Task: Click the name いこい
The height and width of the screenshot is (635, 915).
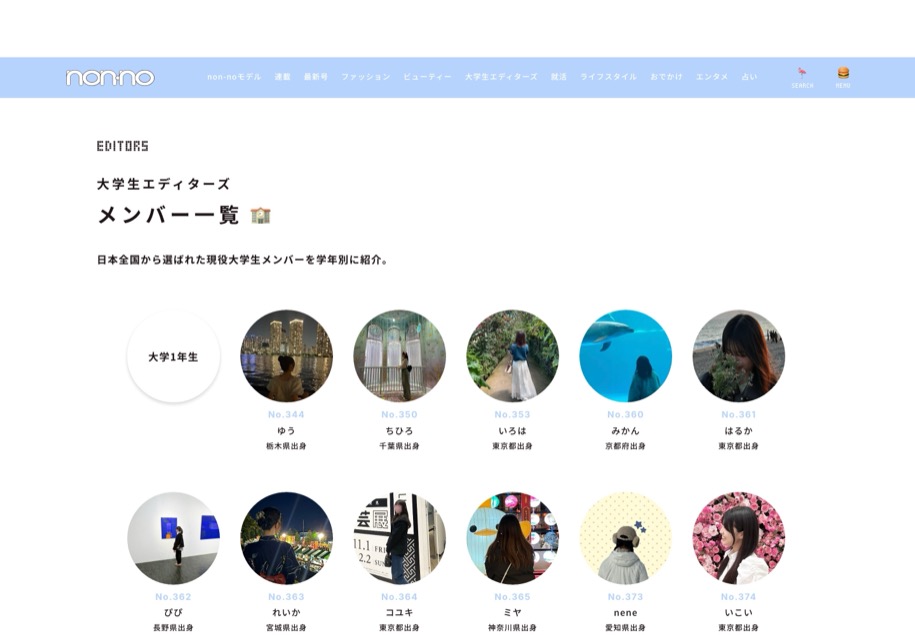Action: point(739,612)
